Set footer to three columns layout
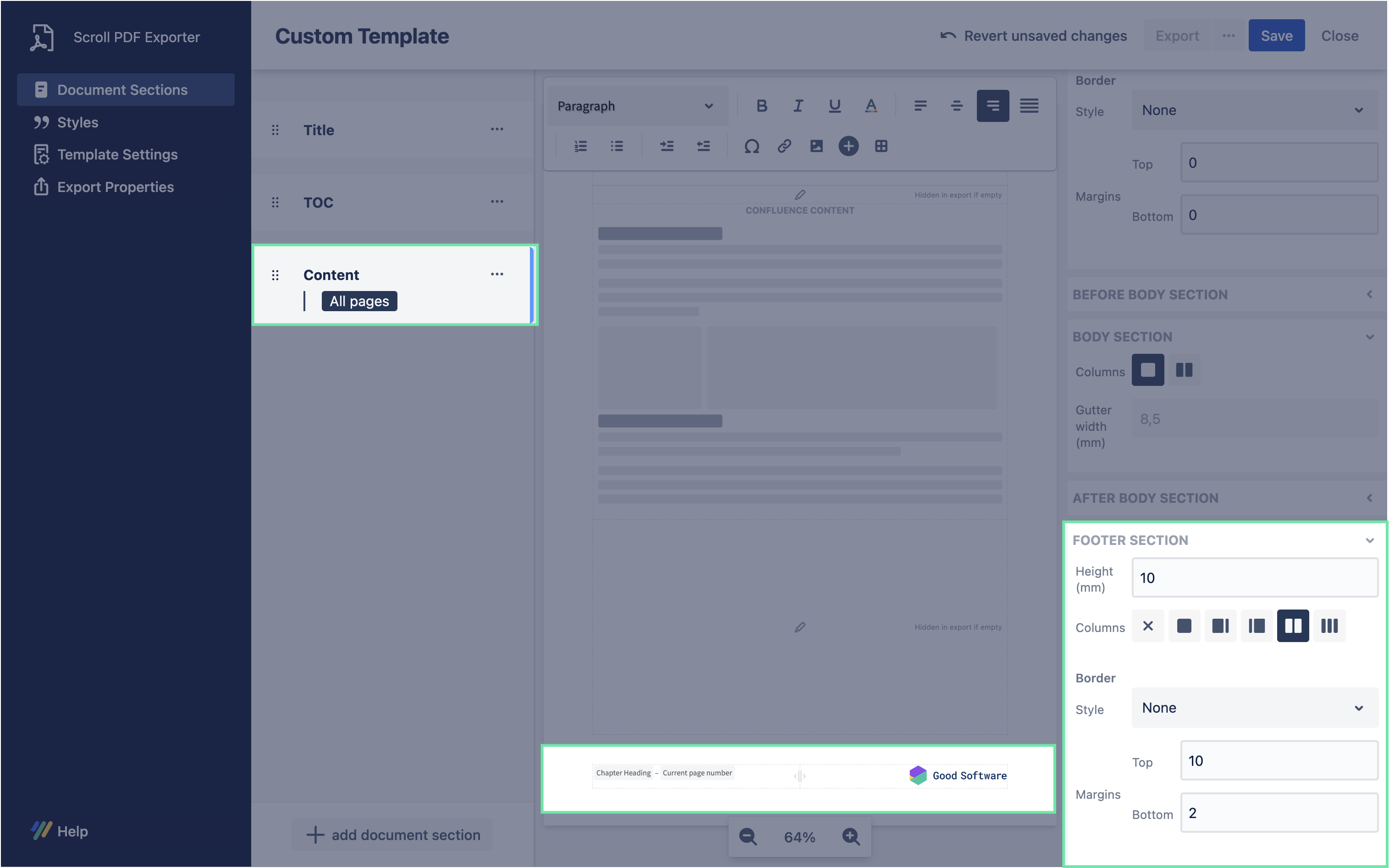This screenshot has width=1389, height=868. coord(1329,626)
